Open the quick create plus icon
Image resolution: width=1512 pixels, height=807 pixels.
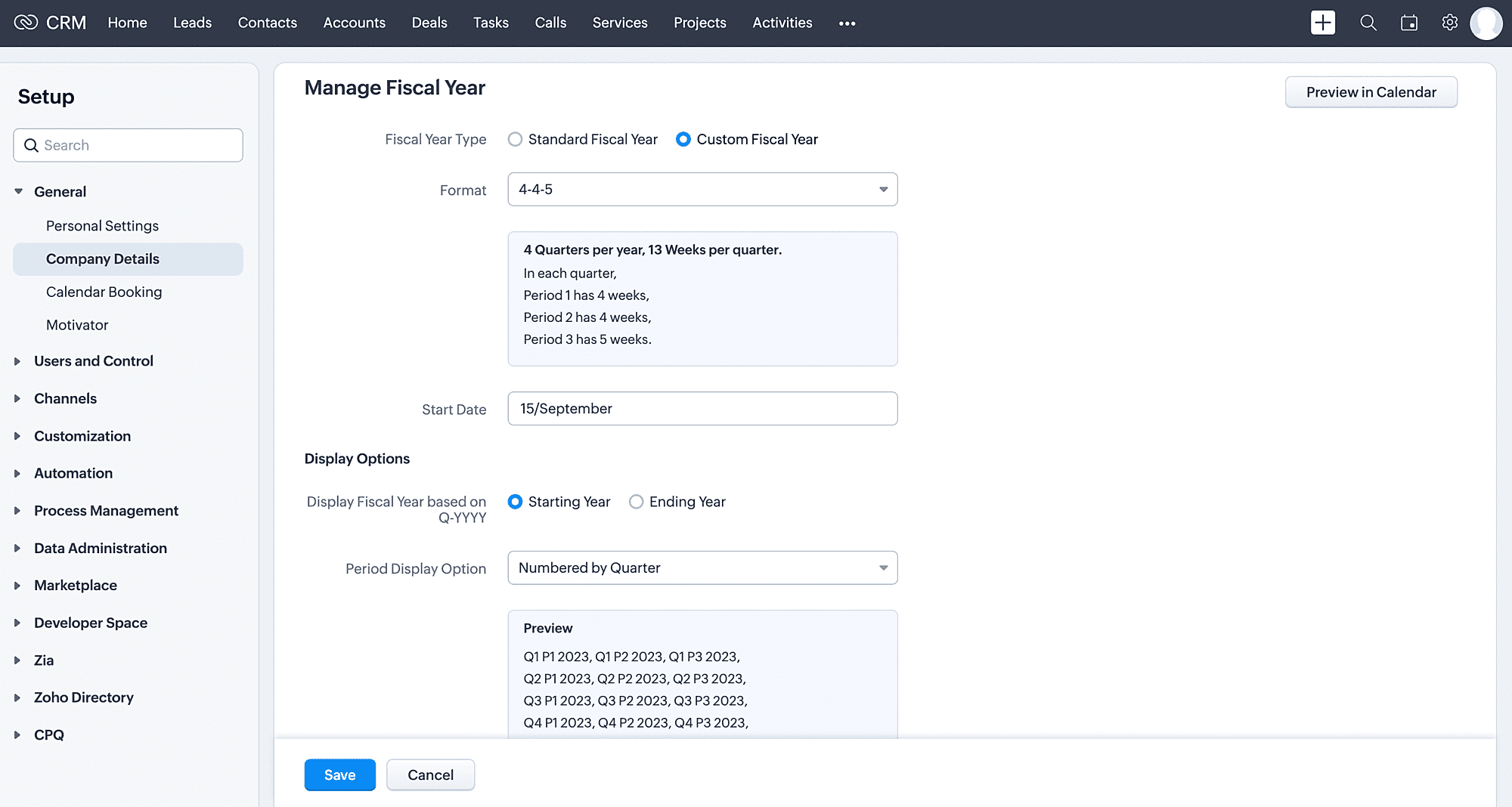tap(1322, 23)
